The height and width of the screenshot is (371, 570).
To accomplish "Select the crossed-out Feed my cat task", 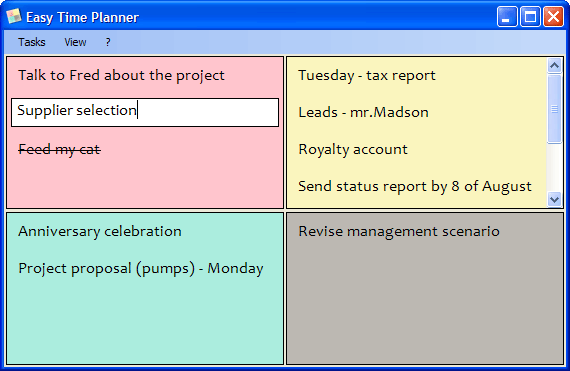I will coord(59,149).
